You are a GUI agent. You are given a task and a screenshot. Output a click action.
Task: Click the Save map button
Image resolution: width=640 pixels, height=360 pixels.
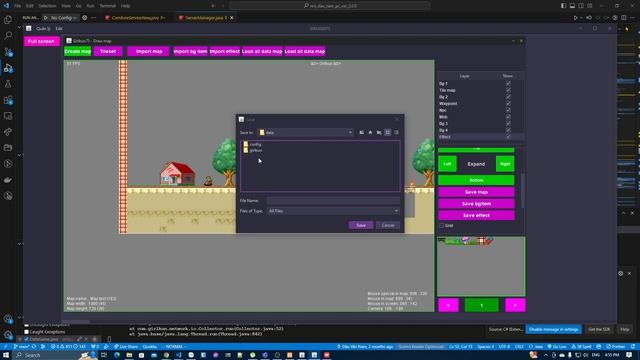pos(476,192)
